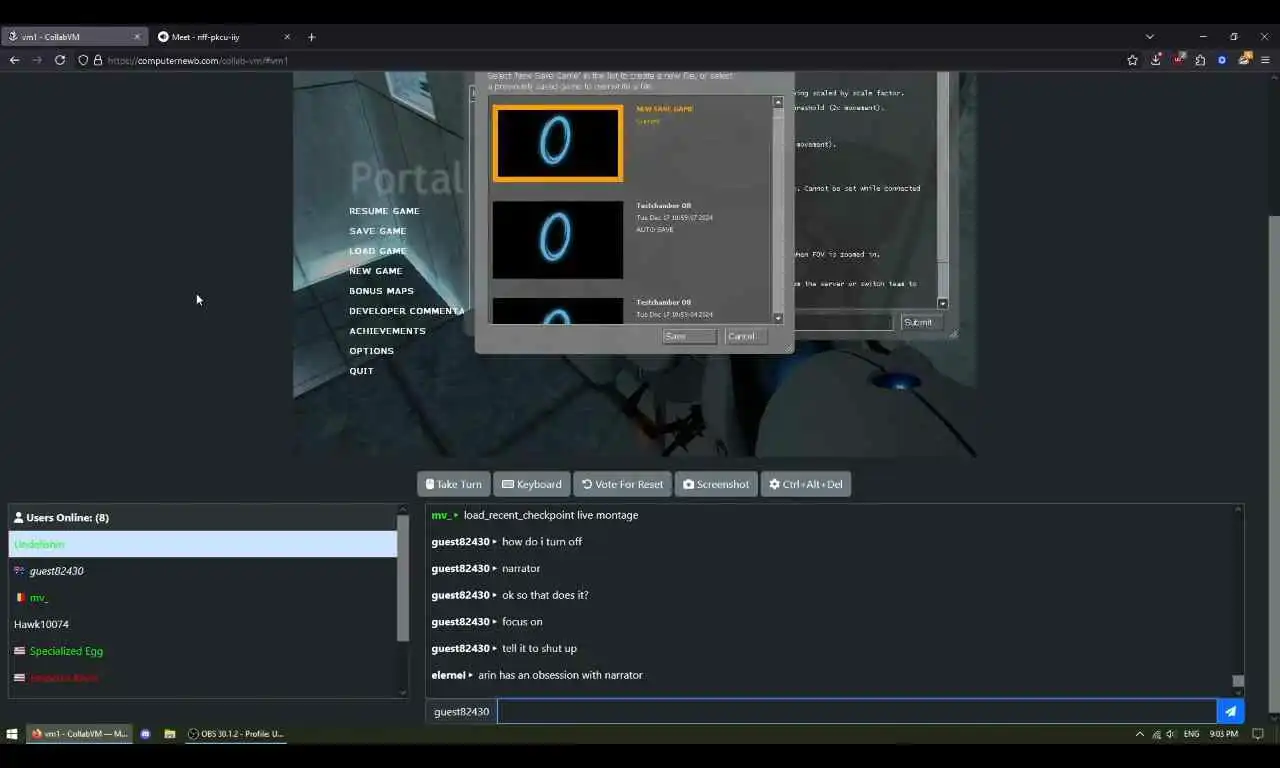Open the Firefox hamburger menu
This screenshot has width=1280, height=768.
[x=1265, y=60]
